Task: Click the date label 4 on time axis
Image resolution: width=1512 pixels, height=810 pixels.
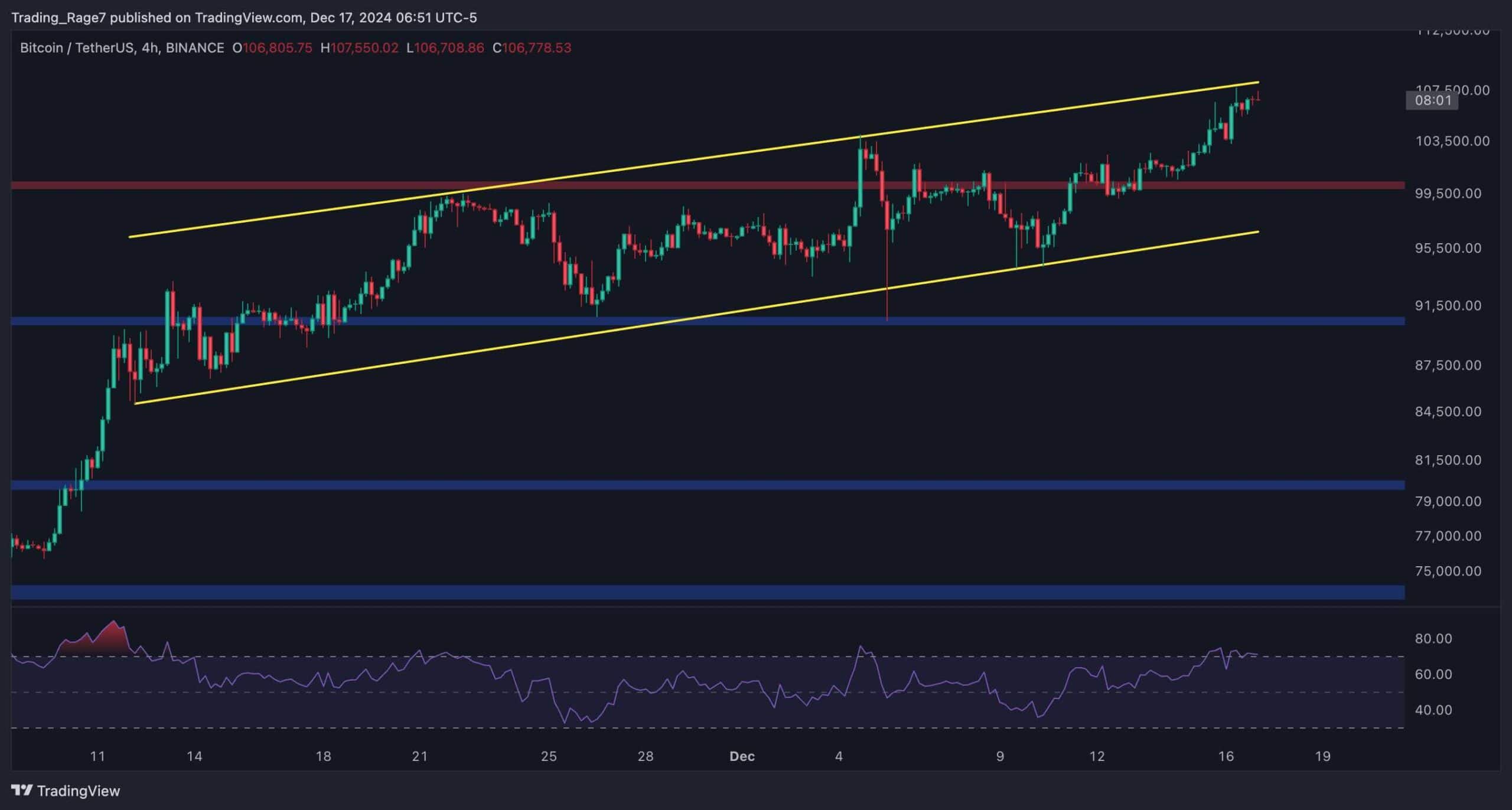Action: click(x=839, y=756)
